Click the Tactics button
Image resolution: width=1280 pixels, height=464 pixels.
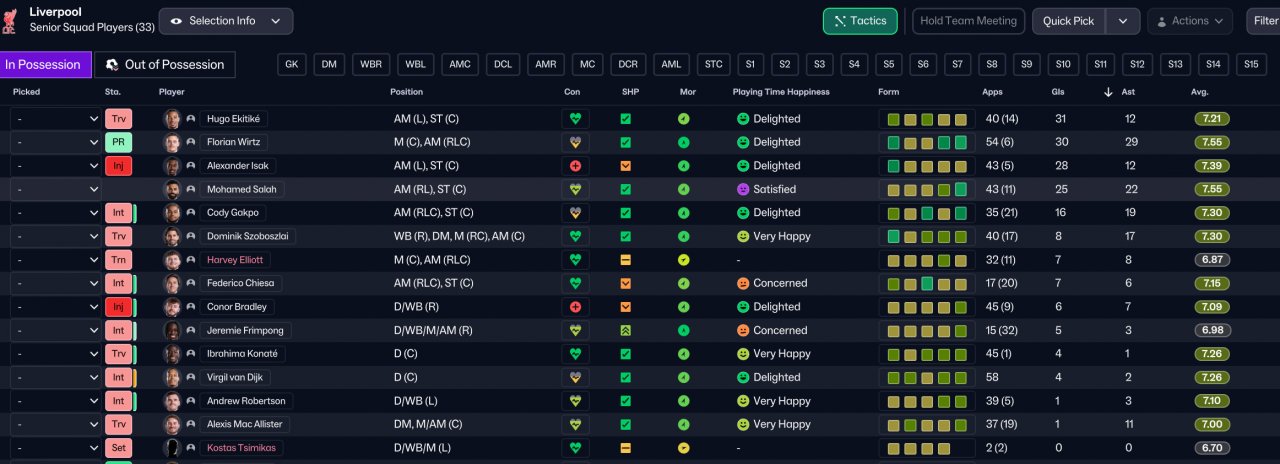(x=860, y=21)
